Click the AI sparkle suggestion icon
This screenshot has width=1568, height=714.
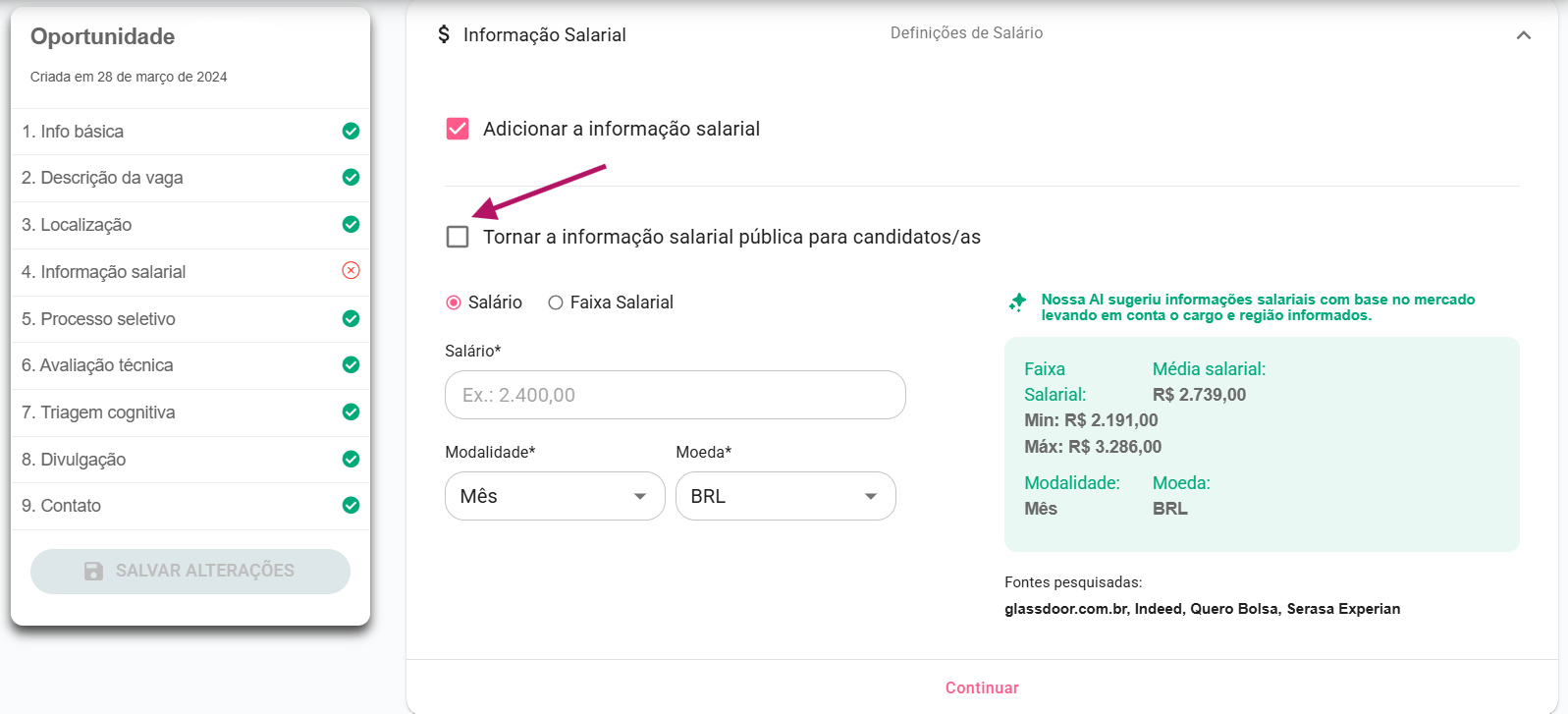tap(1018, 302)
